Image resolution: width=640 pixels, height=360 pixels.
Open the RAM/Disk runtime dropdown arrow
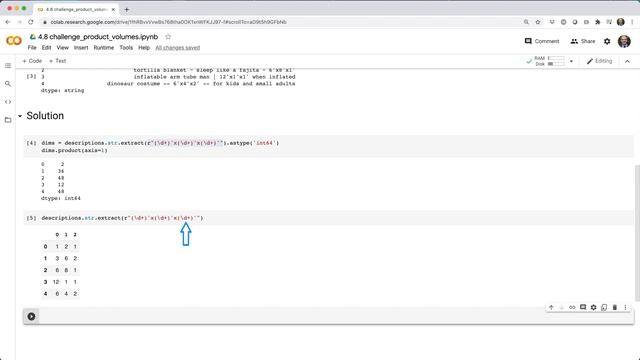571,61
